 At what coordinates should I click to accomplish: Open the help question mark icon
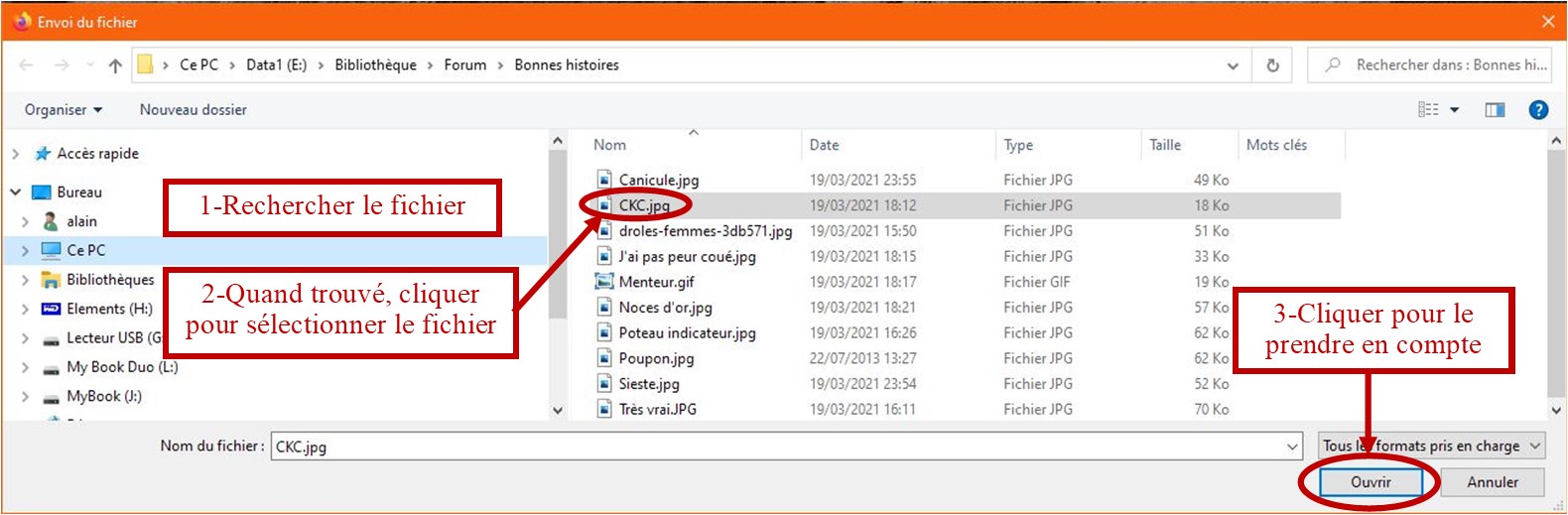click(1538, 110)
